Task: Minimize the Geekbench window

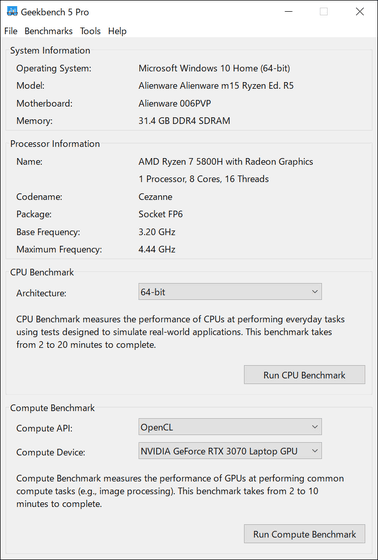Action: pos(289,12)
